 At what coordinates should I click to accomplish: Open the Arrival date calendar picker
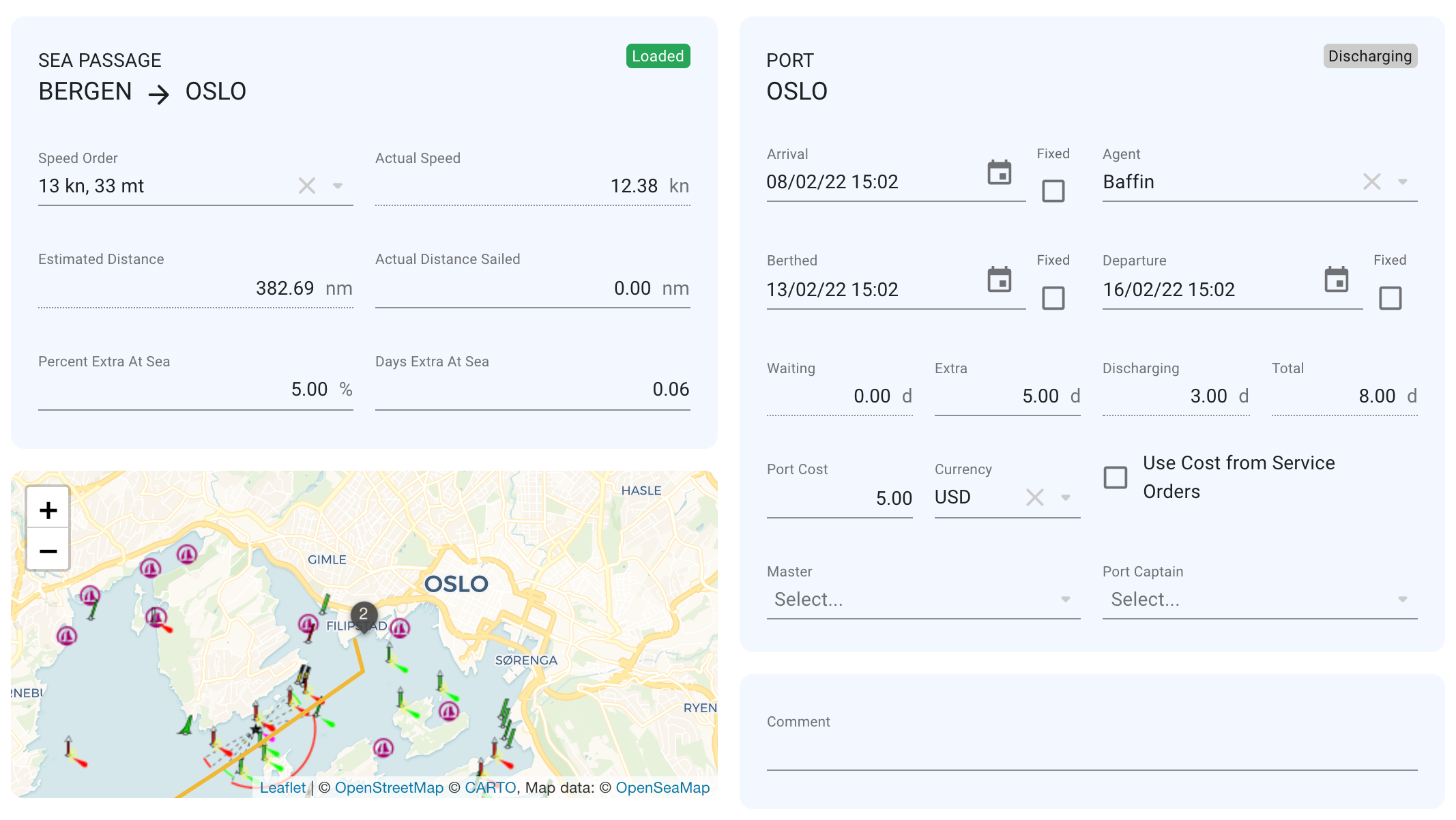999,173
